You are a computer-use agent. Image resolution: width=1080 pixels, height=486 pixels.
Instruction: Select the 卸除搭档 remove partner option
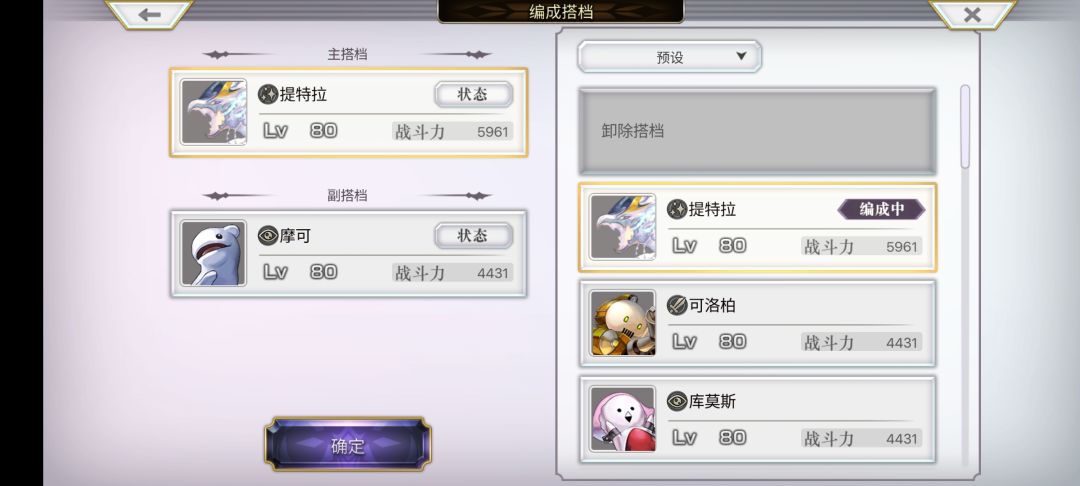(757, 131)
